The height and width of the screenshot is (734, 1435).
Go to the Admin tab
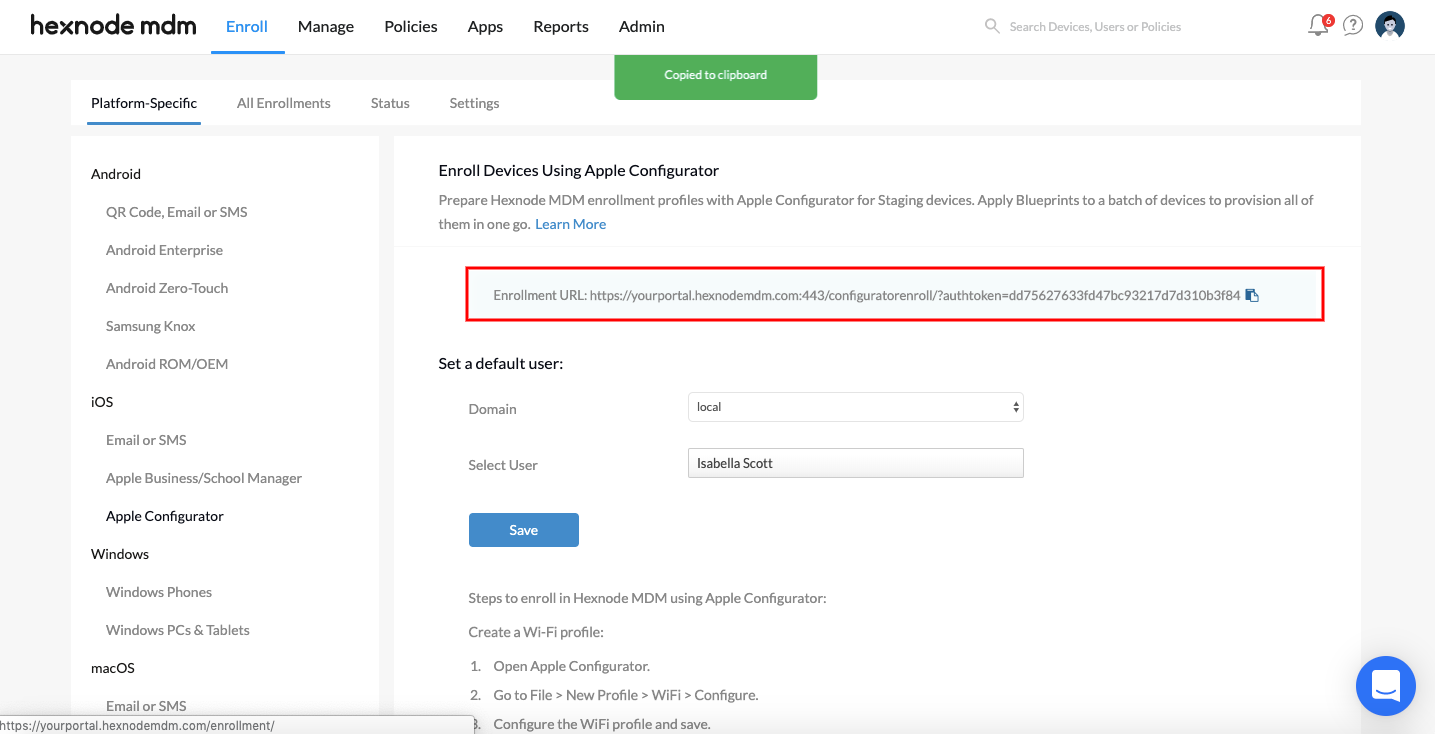tap(642, 26)
